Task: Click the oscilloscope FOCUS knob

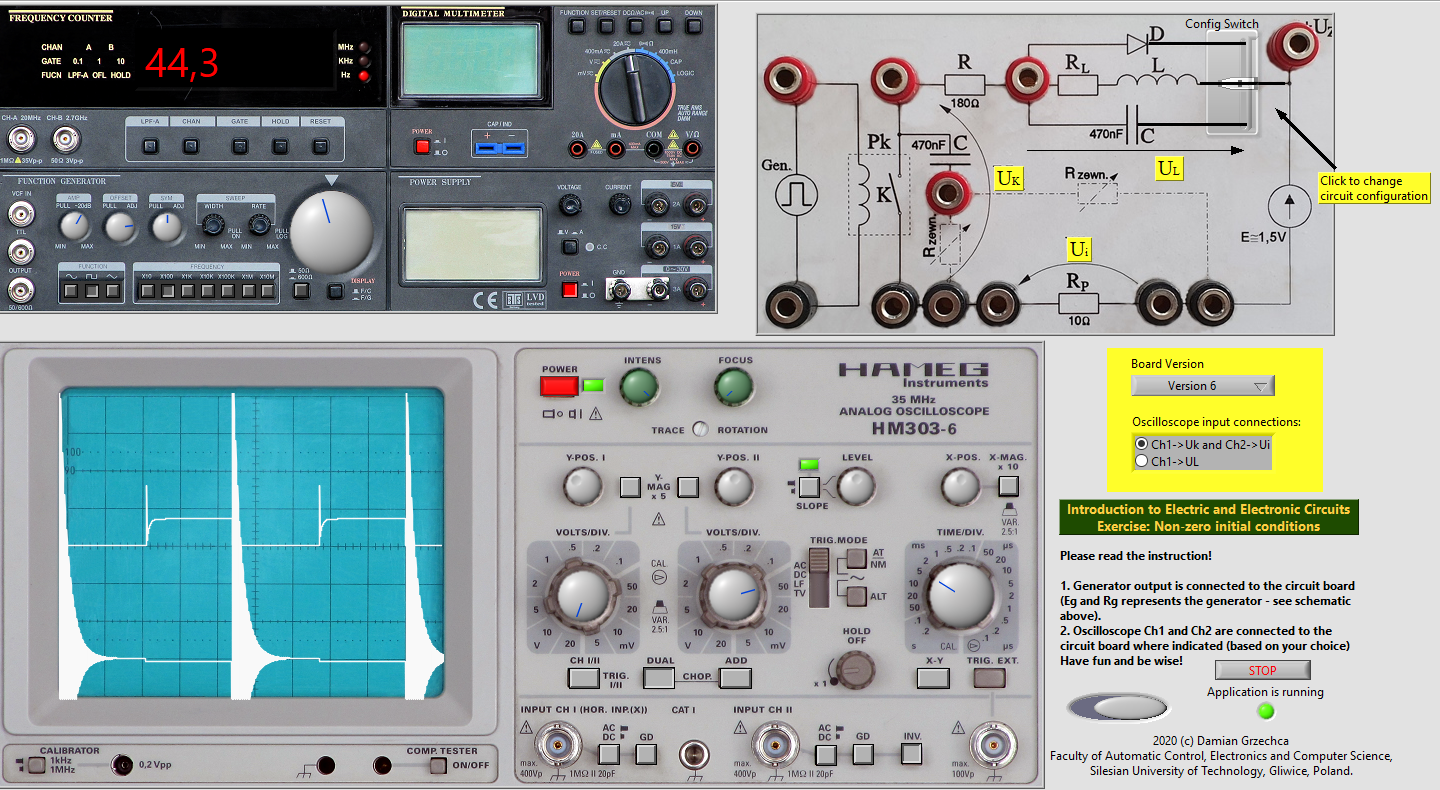Action: (734, 387)
